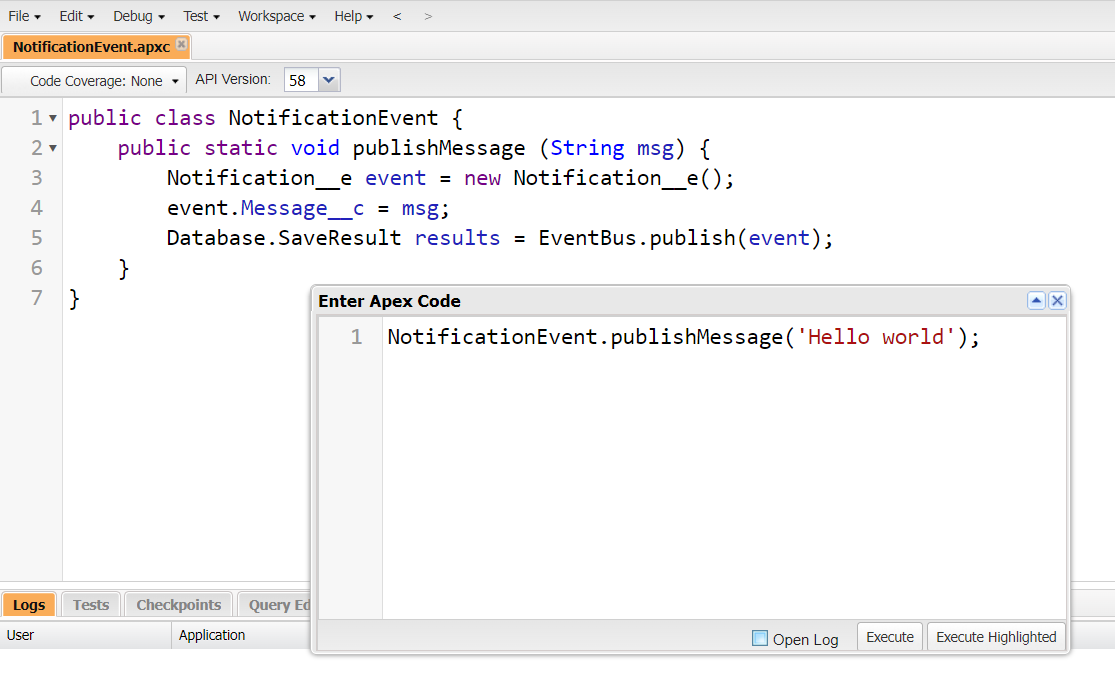The image size is (1115, 692).
Task: Select the NotificationEvent.apxc tab
Action: [x=91, y=47]
